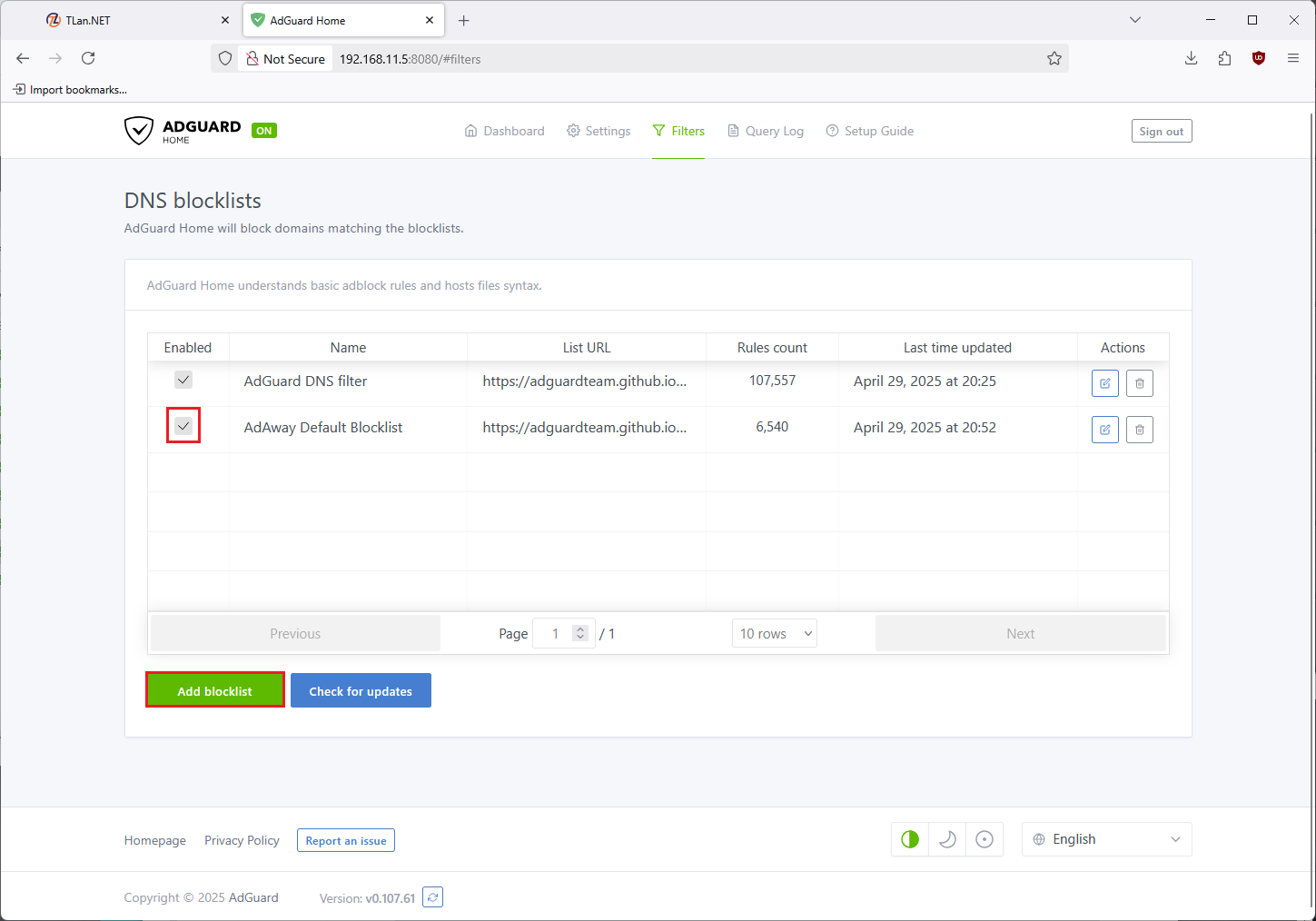Click the Check for updates button
The image size is (1316, 921).
(361, 690)
